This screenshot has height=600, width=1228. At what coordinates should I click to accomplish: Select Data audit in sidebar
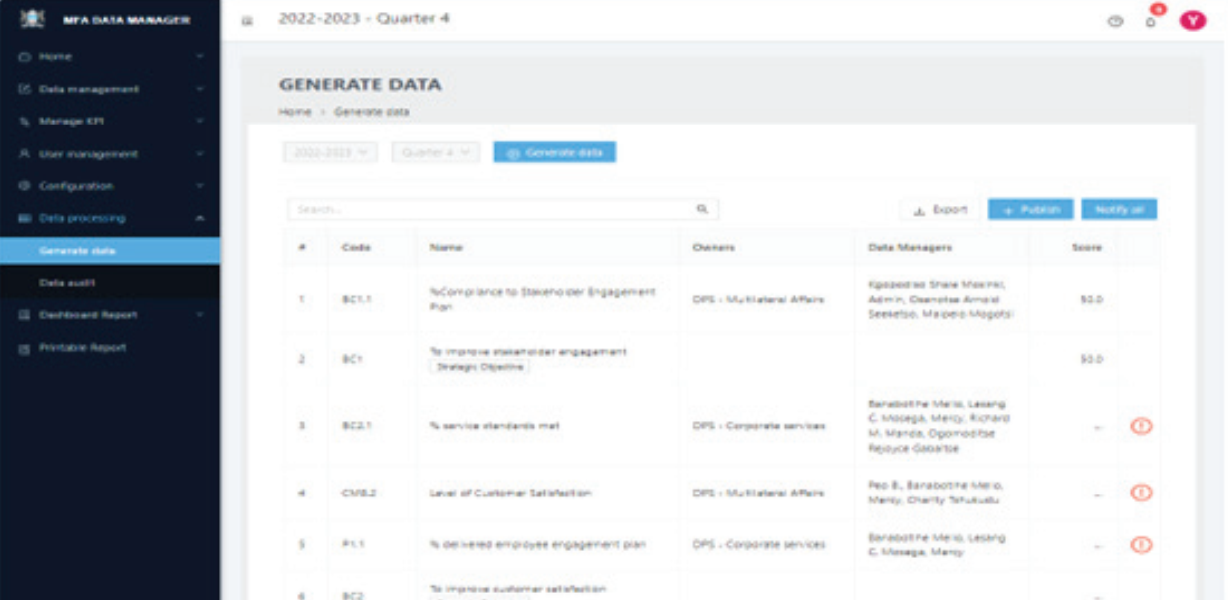coord(110,283)
